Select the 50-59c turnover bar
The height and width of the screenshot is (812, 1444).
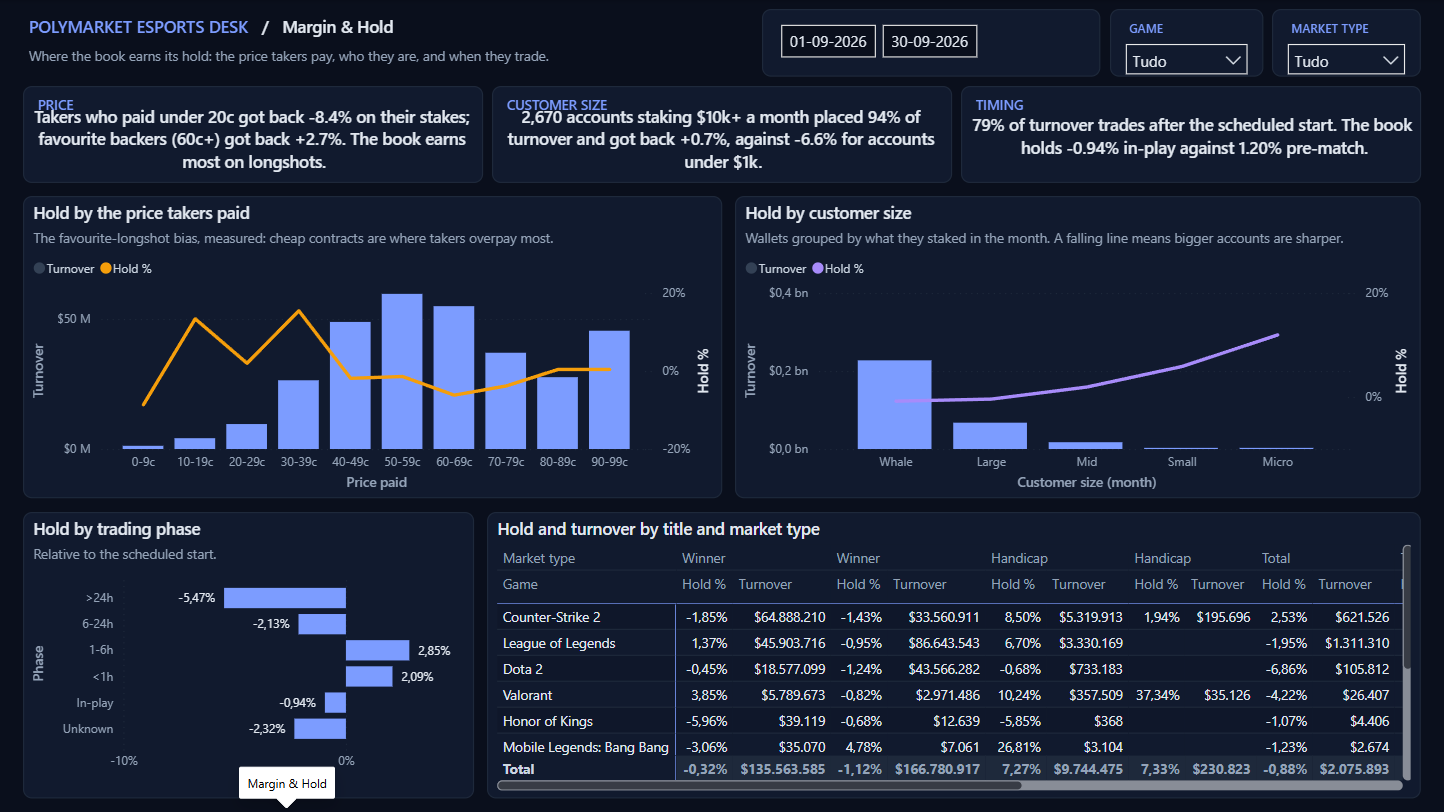pos(402,371)
